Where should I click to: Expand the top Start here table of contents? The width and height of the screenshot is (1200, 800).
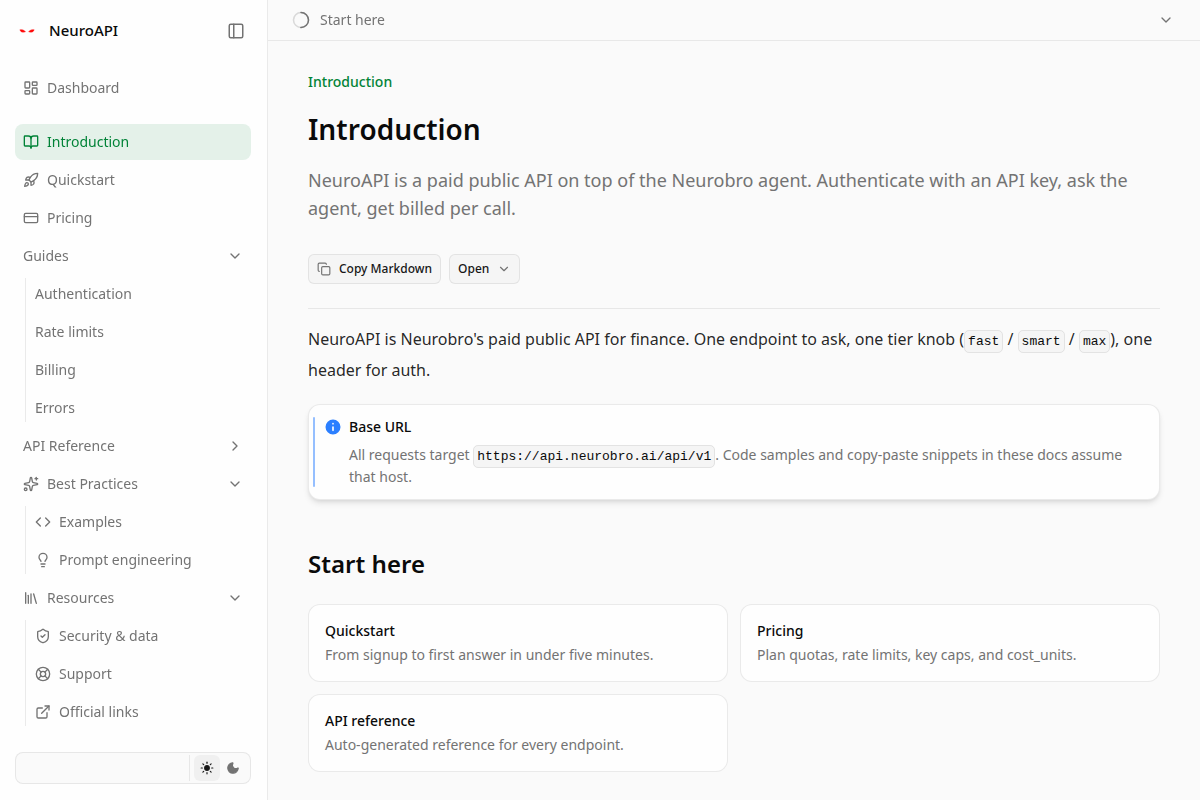pyautogui.click(x=1165, y=20)
